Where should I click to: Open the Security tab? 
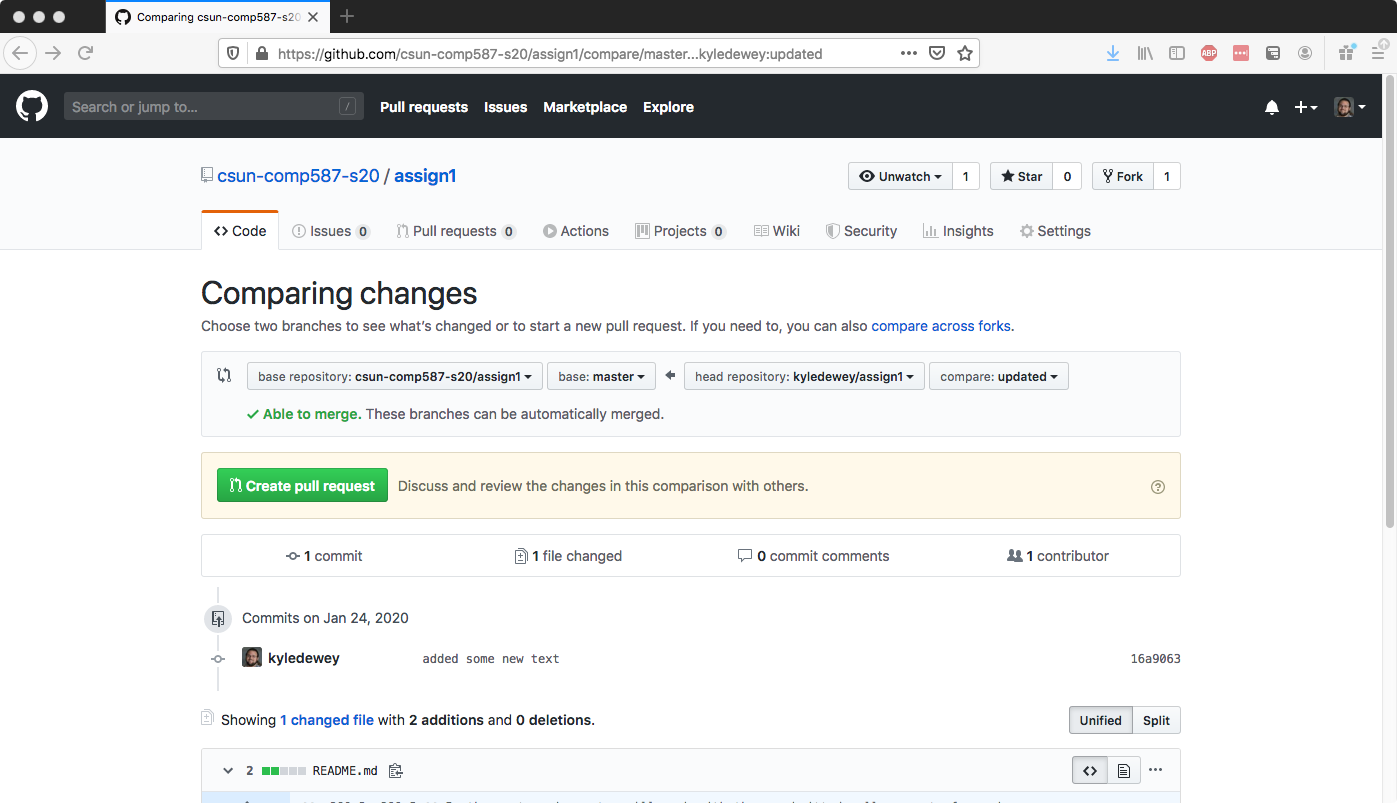click(x=861, y=231)
